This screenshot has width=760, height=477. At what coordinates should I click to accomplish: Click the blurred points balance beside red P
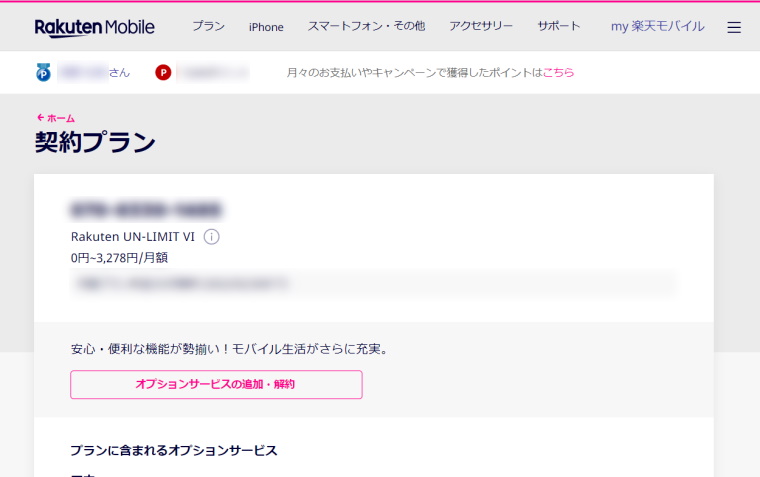coord(212,73)
